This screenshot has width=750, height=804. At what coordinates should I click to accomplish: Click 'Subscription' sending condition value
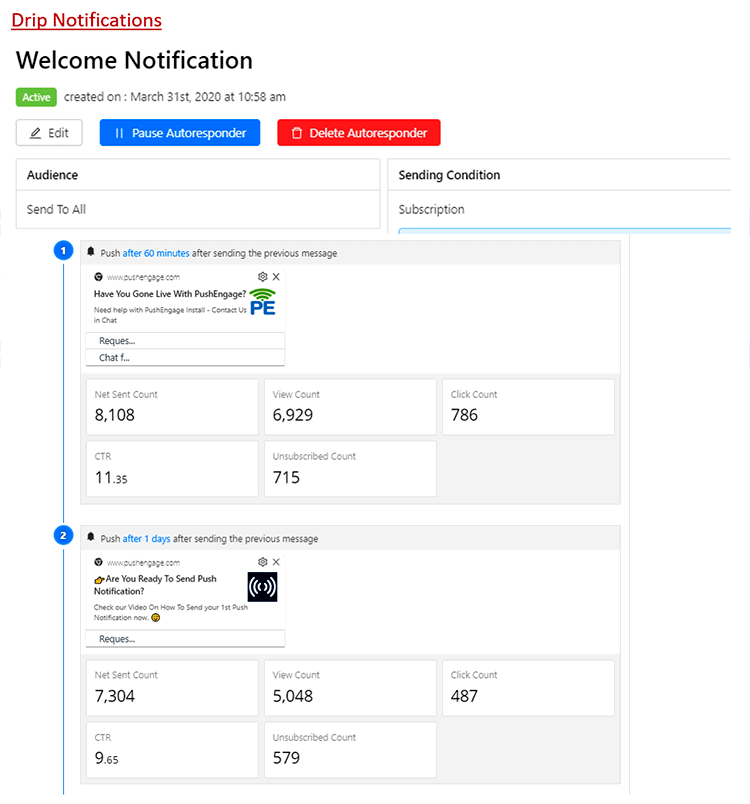tap(432, 209)
